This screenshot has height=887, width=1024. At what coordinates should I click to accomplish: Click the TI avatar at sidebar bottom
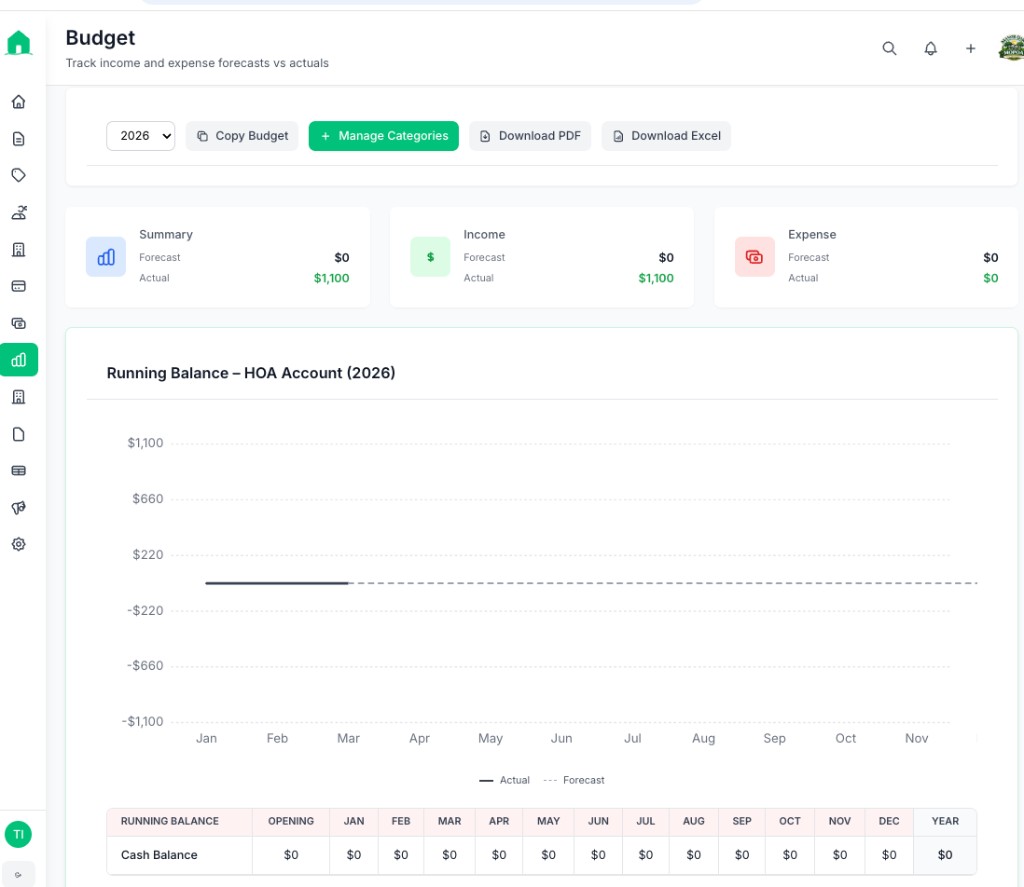click(19, 834)
